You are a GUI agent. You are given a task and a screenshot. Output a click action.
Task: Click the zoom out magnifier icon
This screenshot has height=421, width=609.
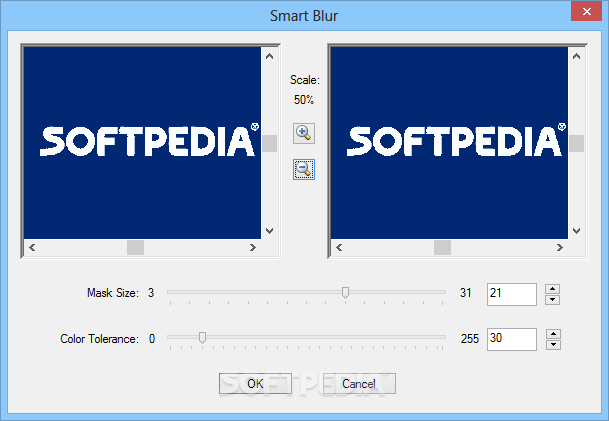pos(304,169)
